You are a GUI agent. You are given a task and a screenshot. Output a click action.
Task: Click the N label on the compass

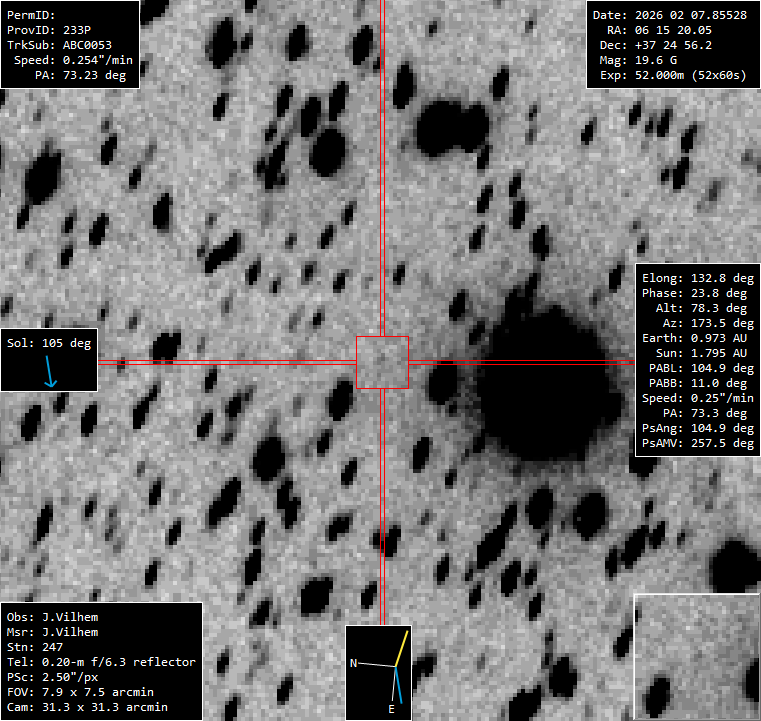click(353, 663)
